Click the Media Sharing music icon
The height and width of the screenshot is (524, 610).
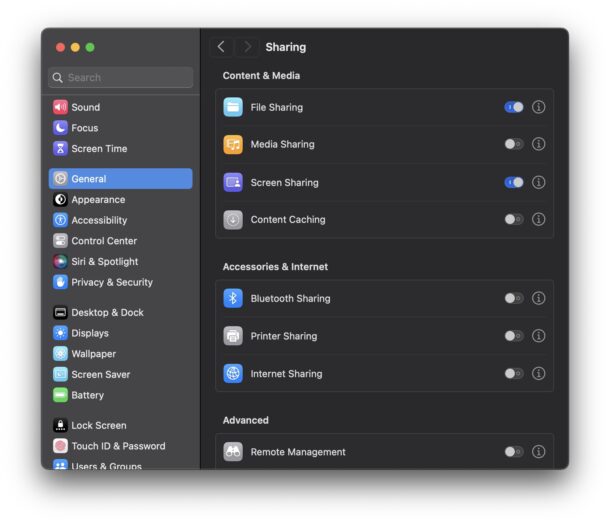click(x=233, y=144)
